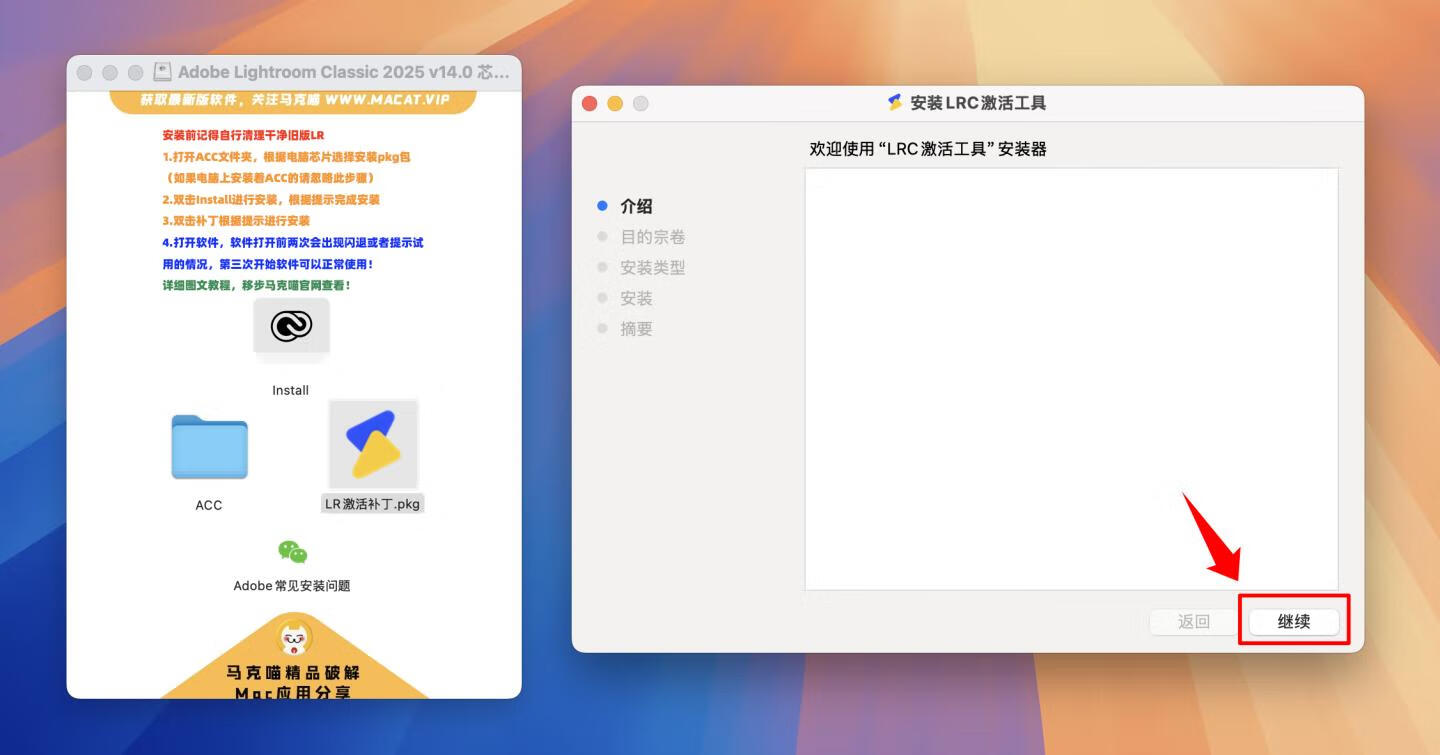Screen dimensions: 1440x755
Task: Click the WWW.MACAT.VIP banner text
Action: pos(387,100)
